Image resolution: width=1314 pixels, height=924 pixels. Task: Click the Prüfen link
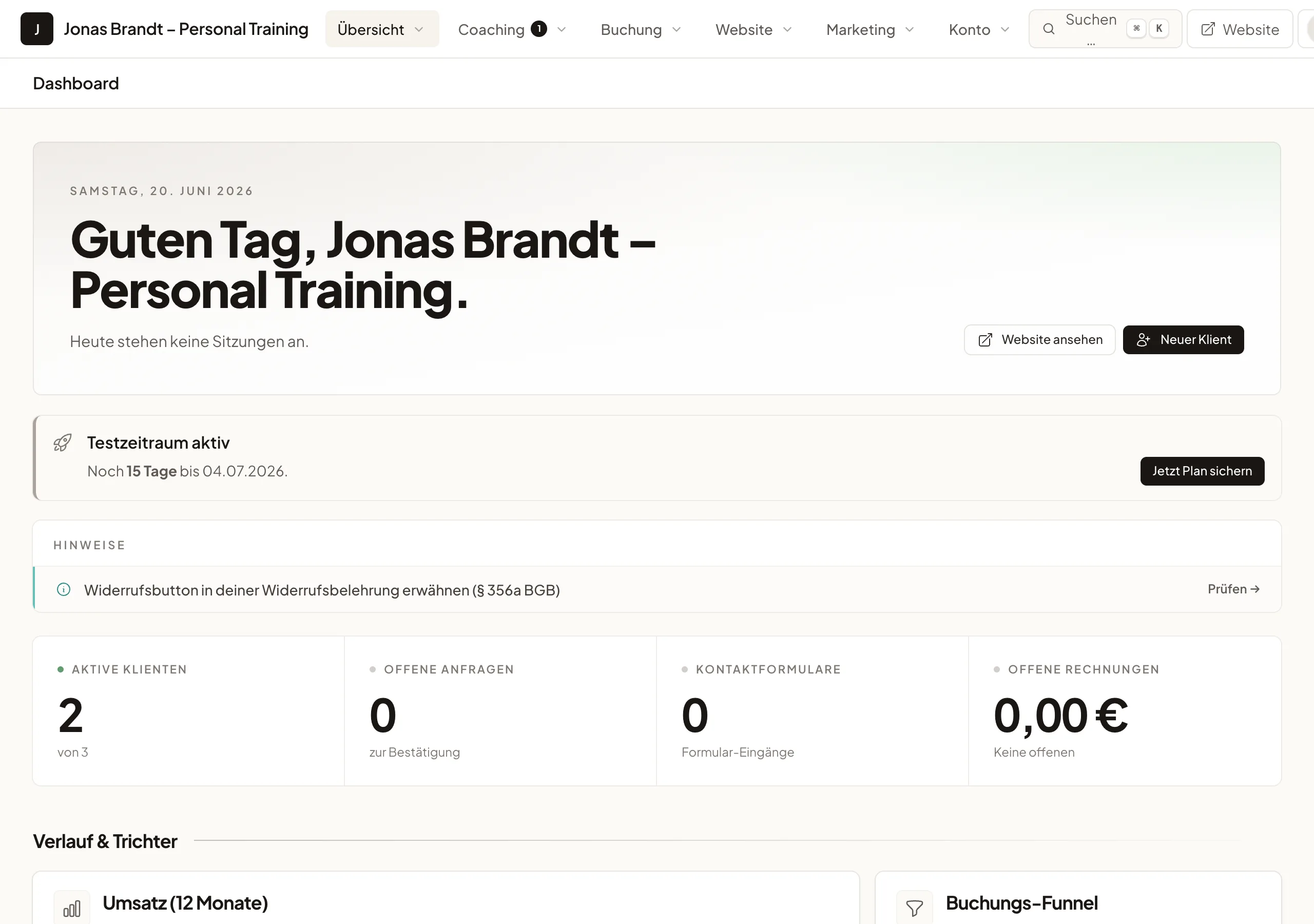click(1233, 589)
